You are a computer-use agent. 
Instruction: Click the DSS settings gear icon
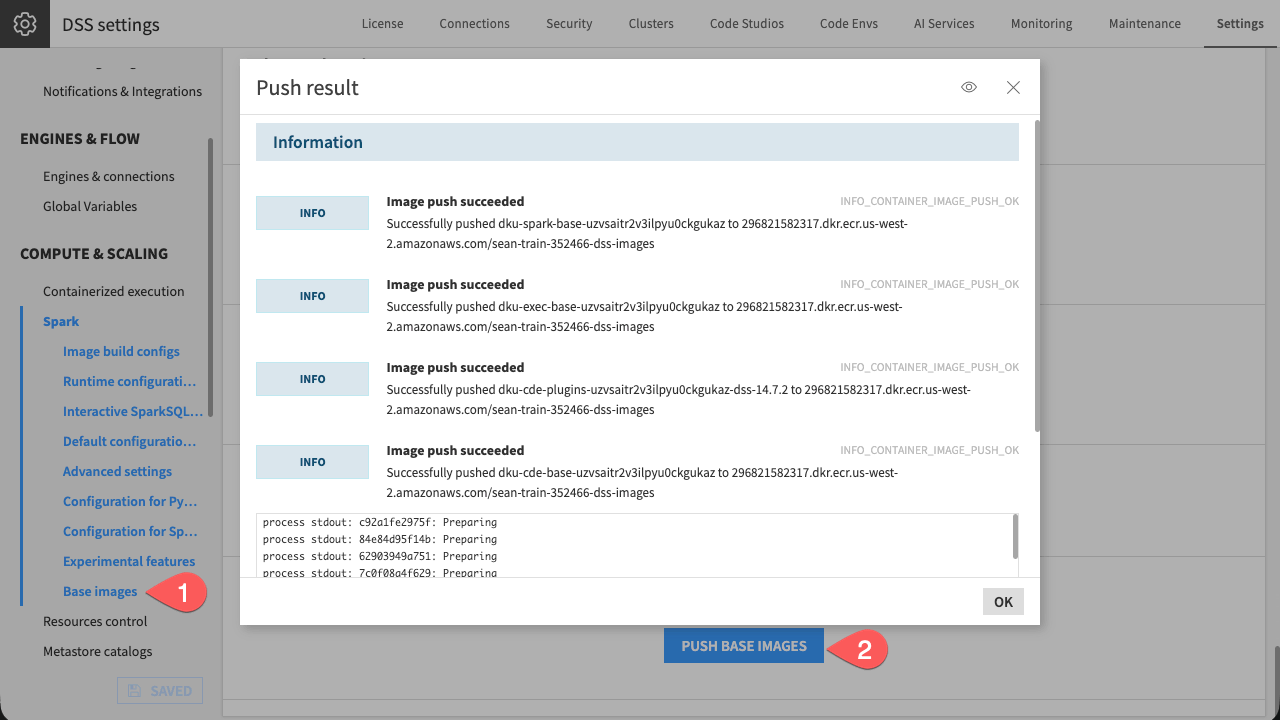click(24, 24)
